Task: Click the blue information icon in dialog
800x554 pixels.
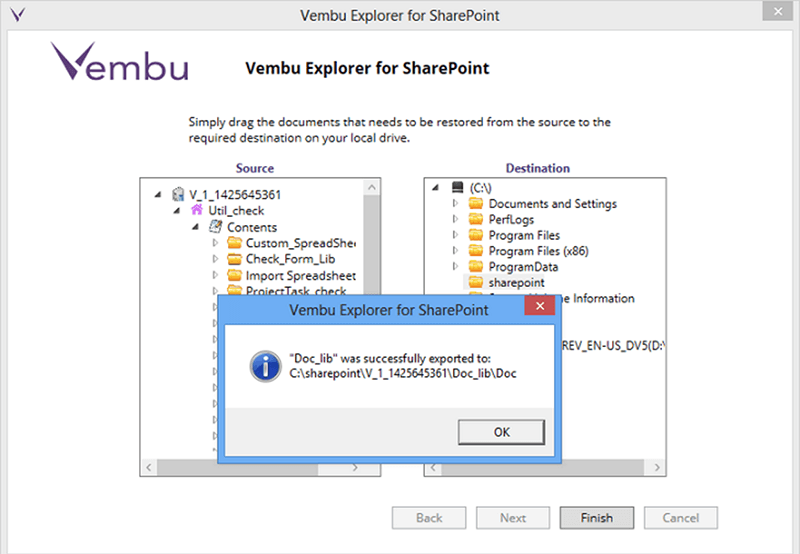Action: [265, 366]
